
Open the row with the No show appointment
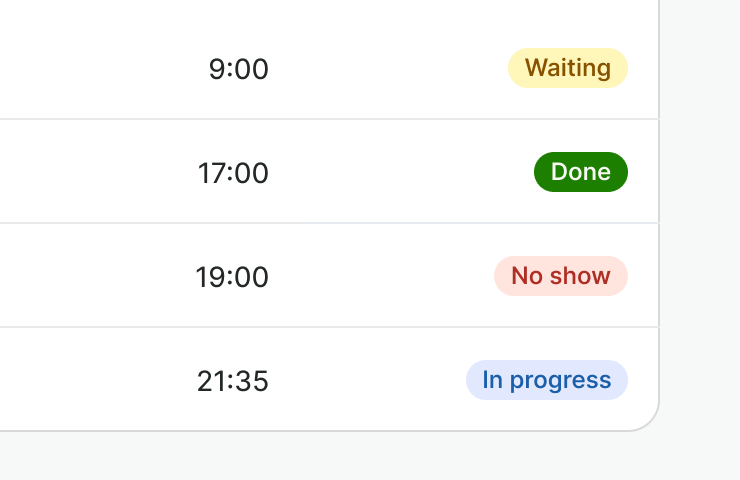[329, 275]
